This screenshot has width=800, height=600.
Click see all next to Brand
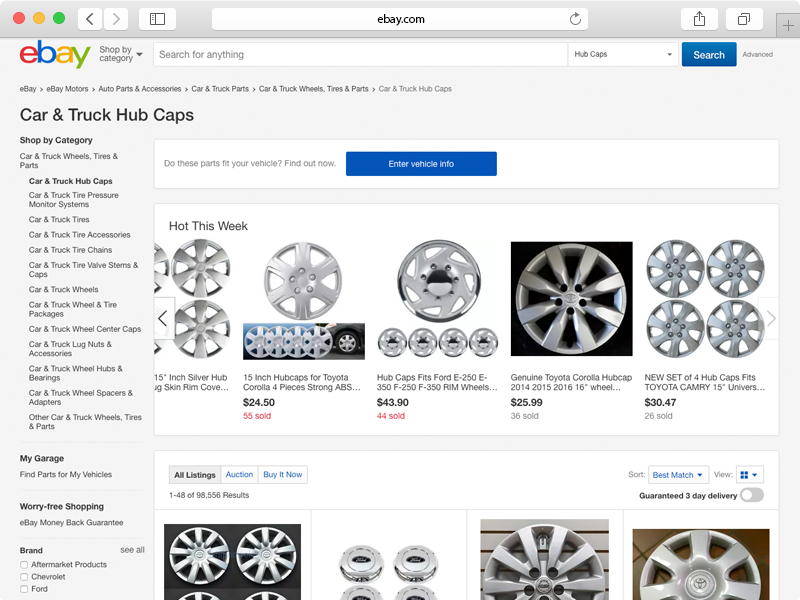click(x=132, y=550)
